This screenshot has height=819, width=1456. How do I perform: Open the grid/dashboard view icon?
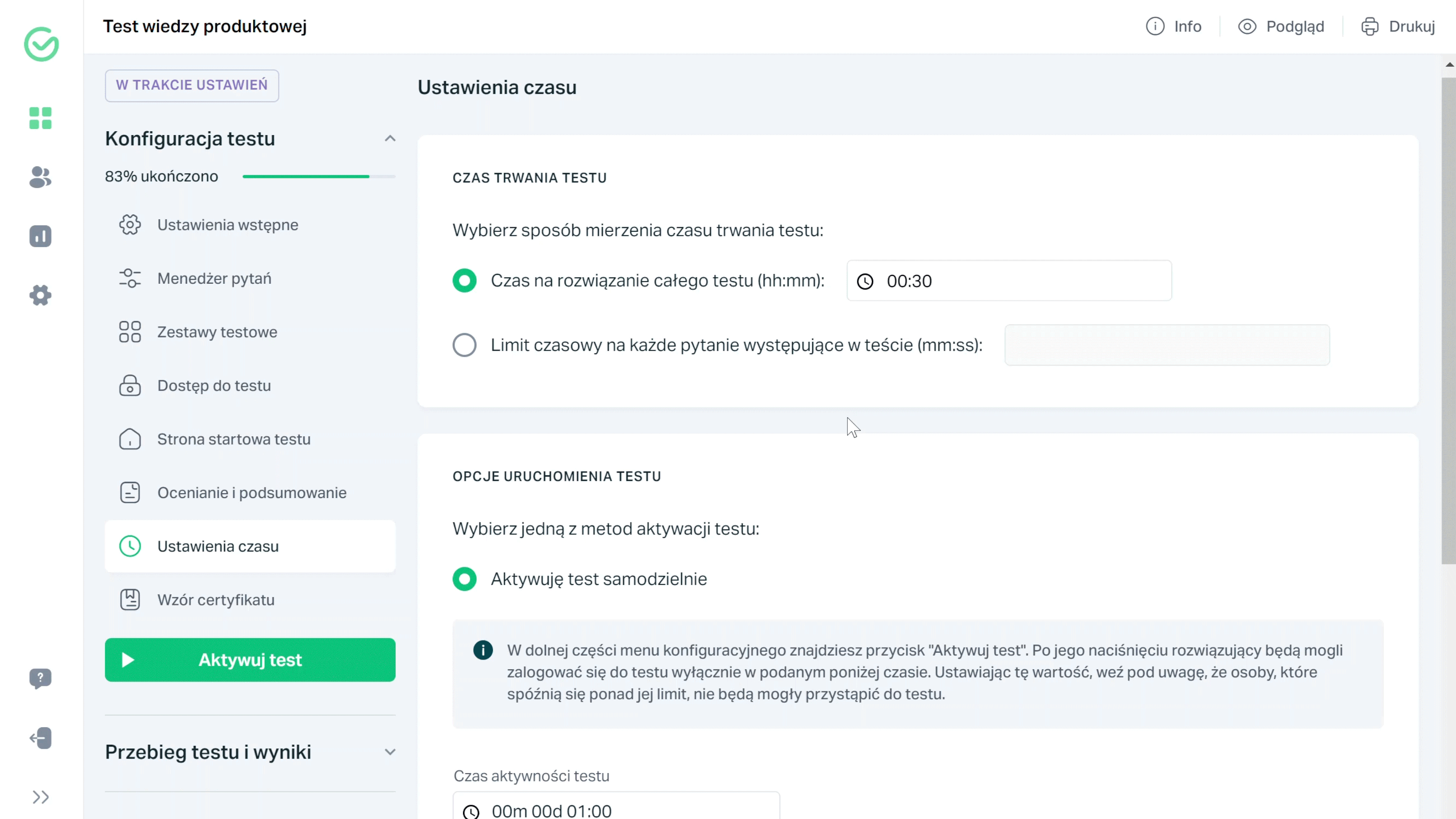(x=41, y=118)
